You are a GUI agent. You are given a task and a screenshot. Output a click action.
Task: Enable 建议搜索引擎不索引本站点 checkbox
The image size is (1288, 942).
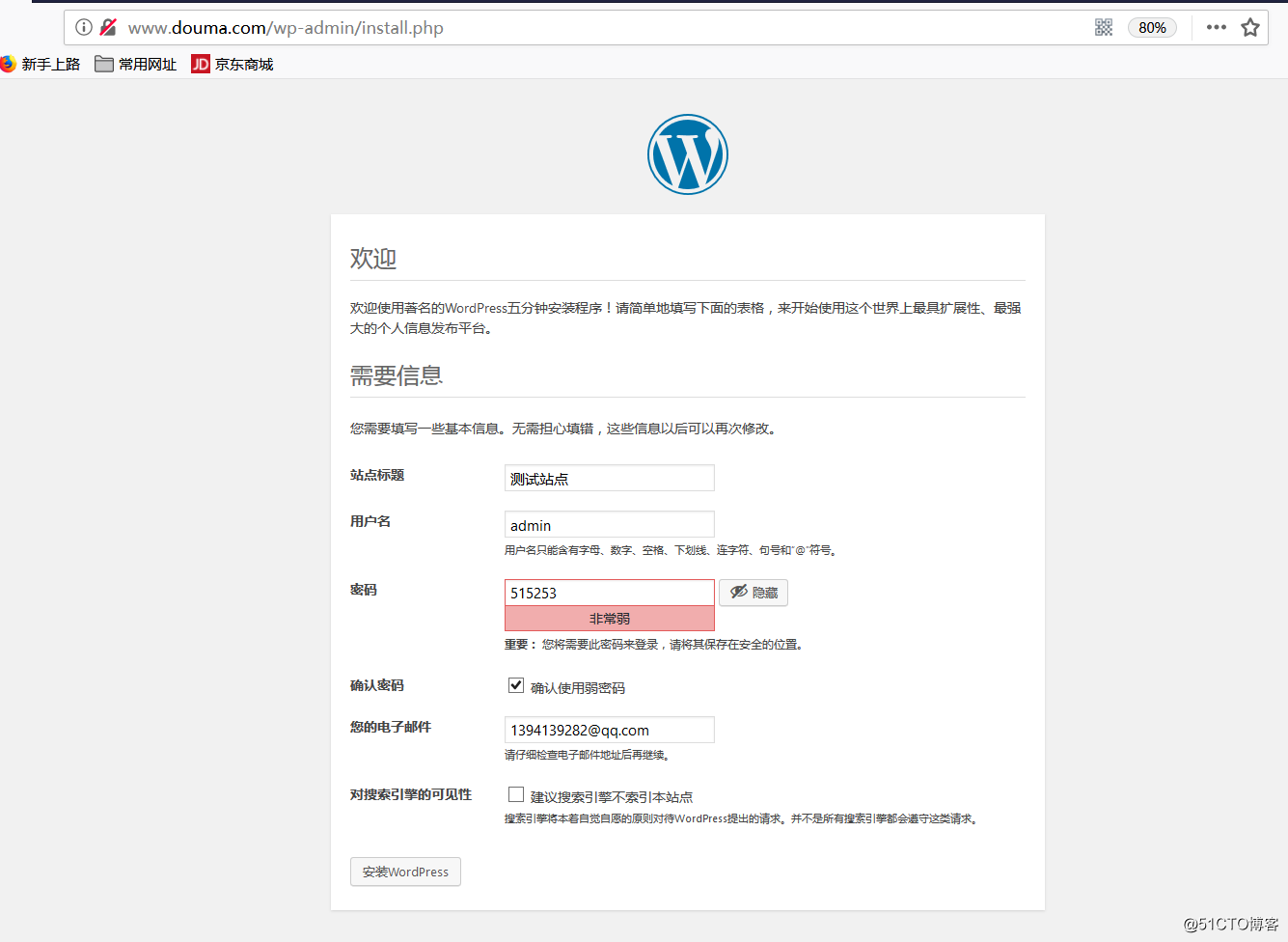(x=516, y=794)
